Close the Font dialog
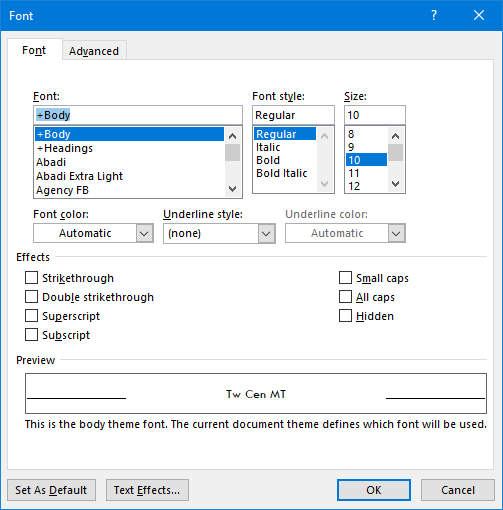503x510 pixels. 479,15
